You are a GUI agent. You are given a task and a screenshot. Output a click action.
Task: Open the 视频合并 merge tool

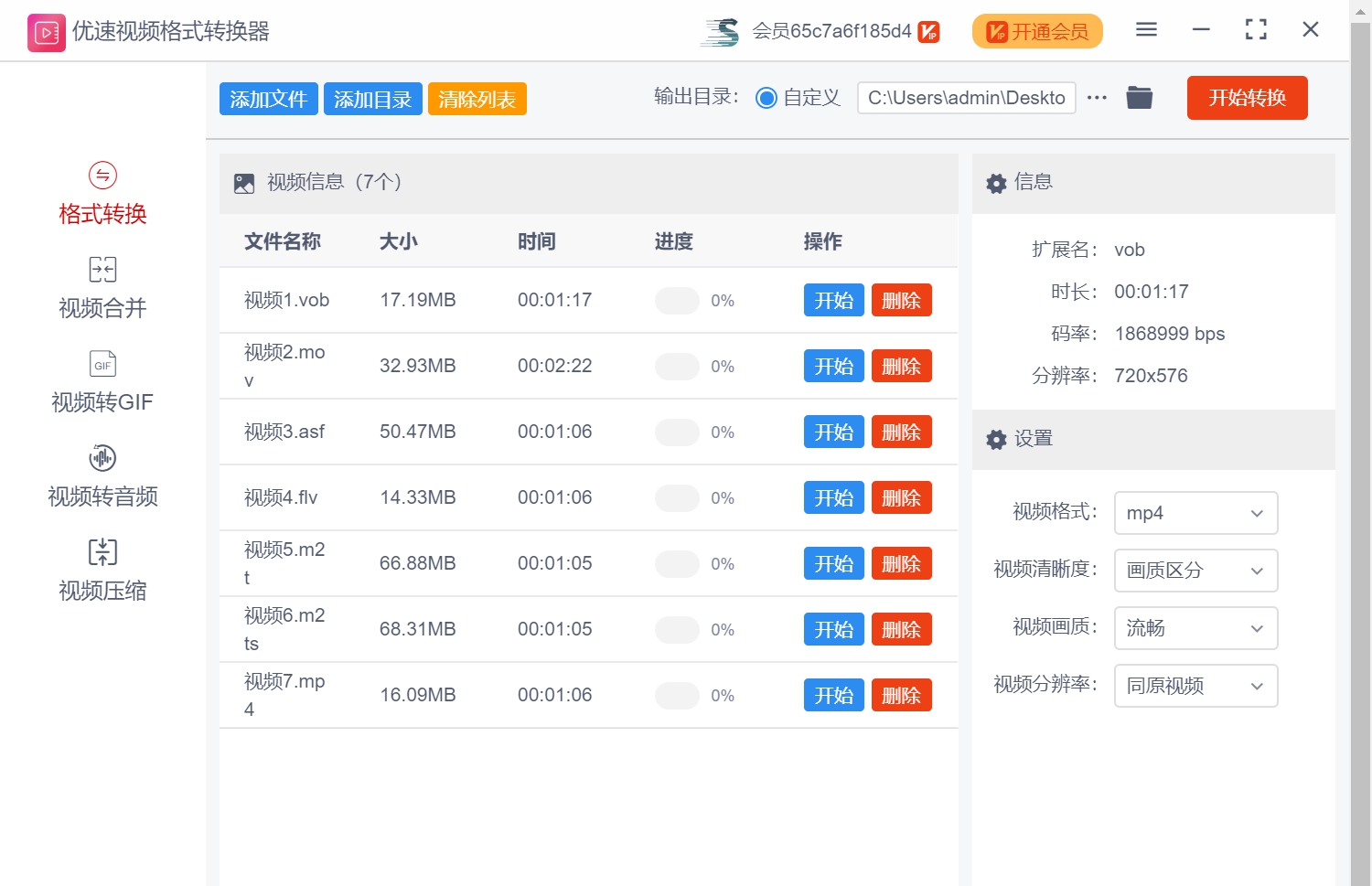102,288
